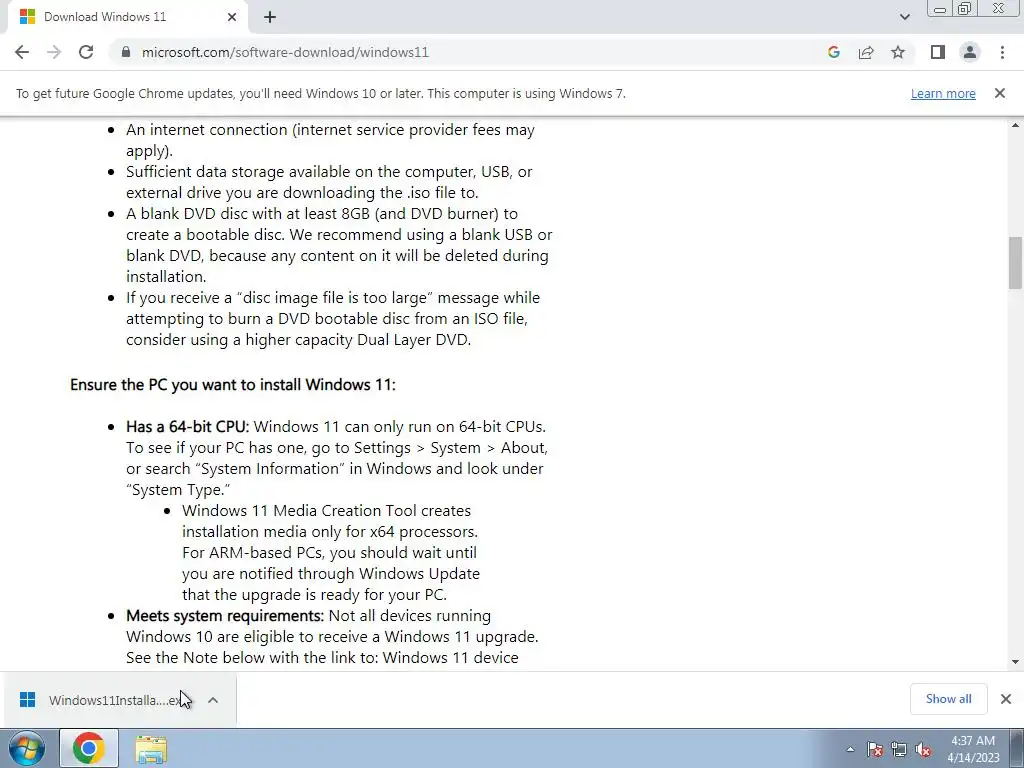Show hidden system tray icons
Image resolution: width=1024 pixels, height=768 pixels.
(850, 749)
